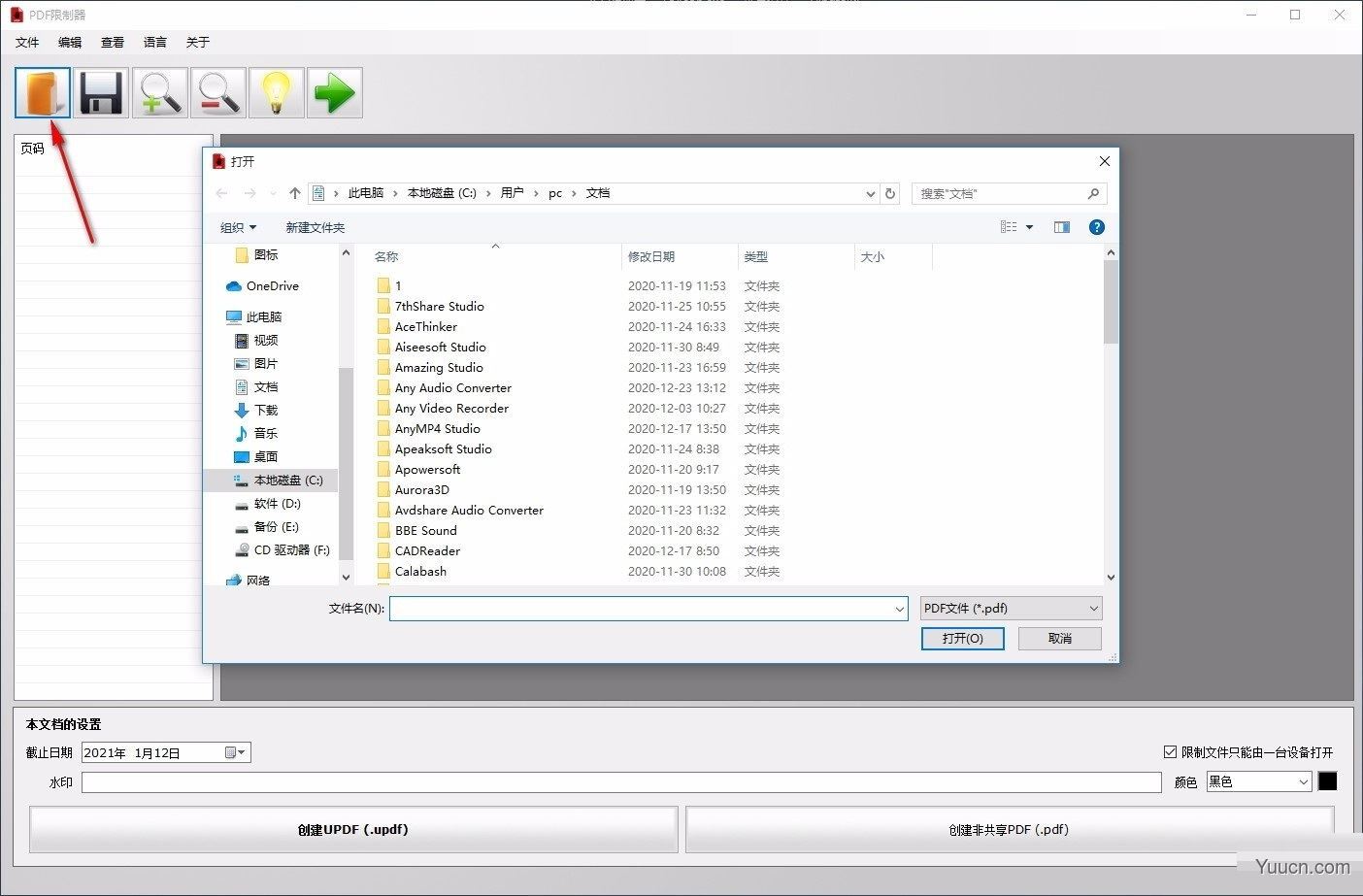Click 新建文件夹 button
Screen dimensions: 1363x896
(x=315, y=227)
